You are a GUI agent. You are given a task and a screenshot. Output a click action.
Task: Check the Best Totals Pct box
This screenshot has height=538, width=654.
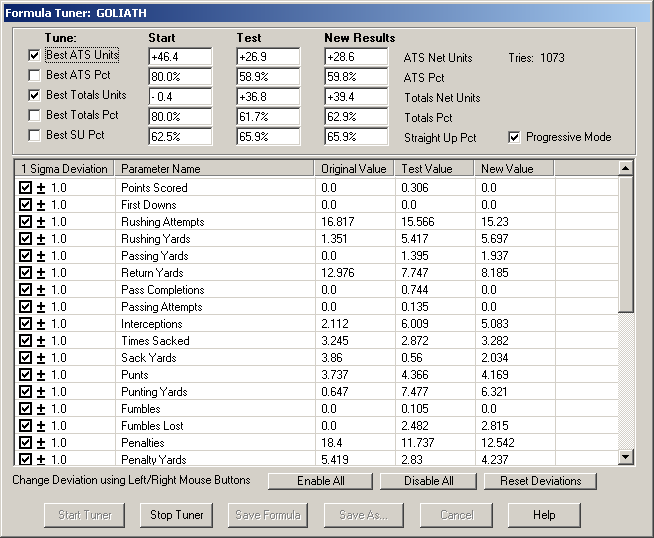(x=34, y=115)
